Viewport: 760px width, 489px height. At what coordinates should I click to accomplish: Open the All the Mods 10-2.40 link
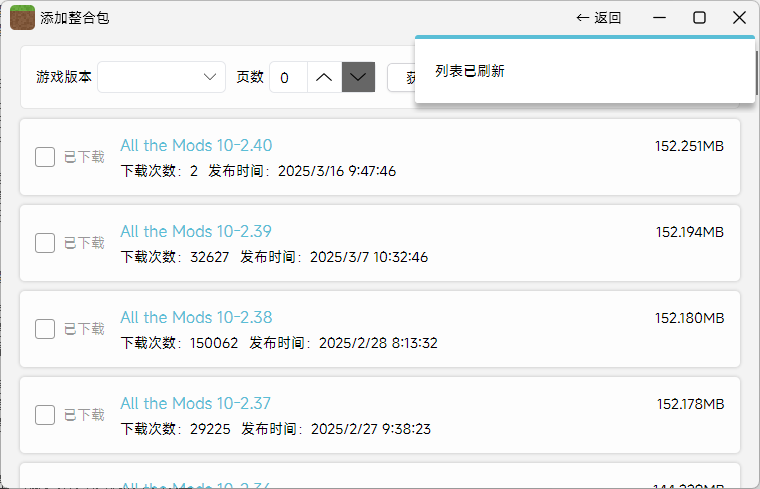[x=196, y=145]
